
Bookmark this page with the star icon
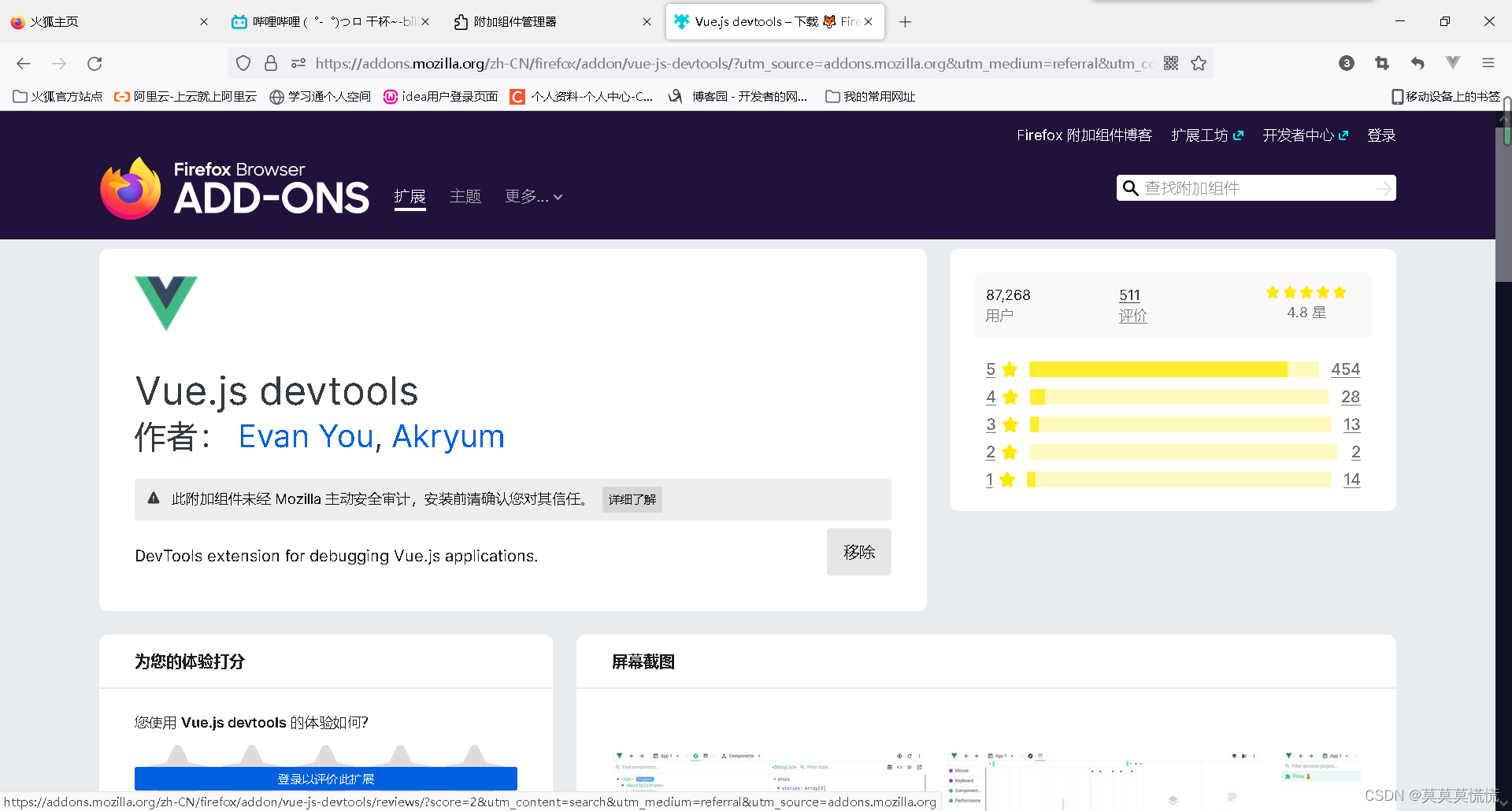coord(1199,64)
